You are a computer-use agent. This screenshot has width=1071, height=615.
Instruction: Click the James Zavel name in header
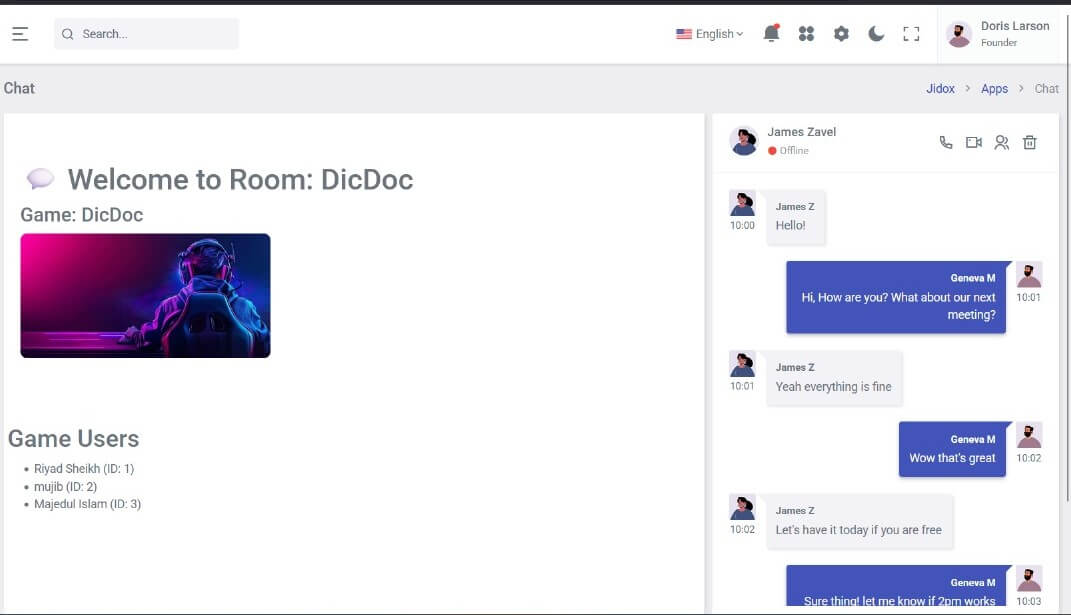click(x=801, y=132)
